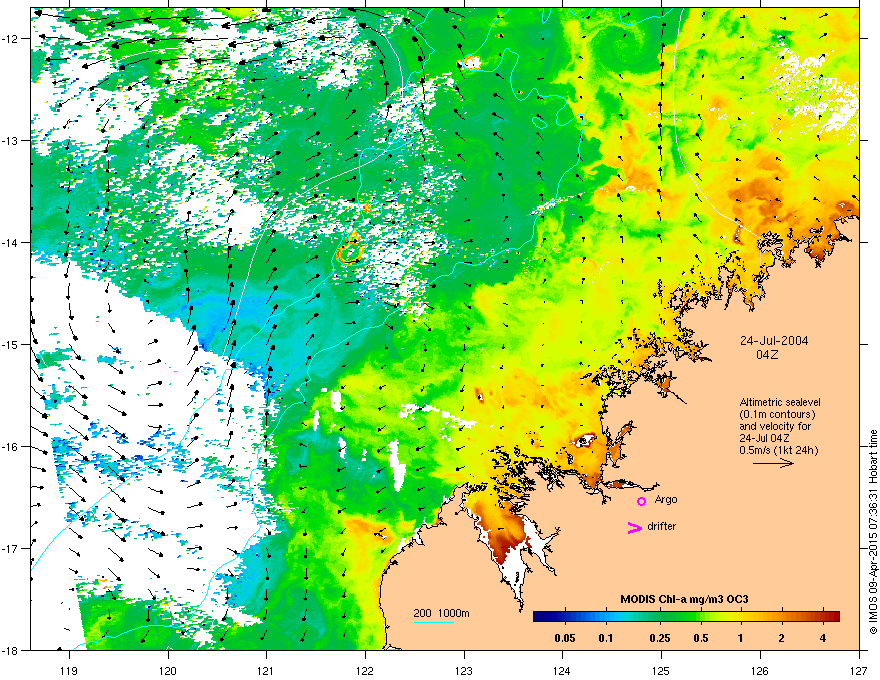Click longitude axis label 127
The image size is (880, 680).
[859, 670]
